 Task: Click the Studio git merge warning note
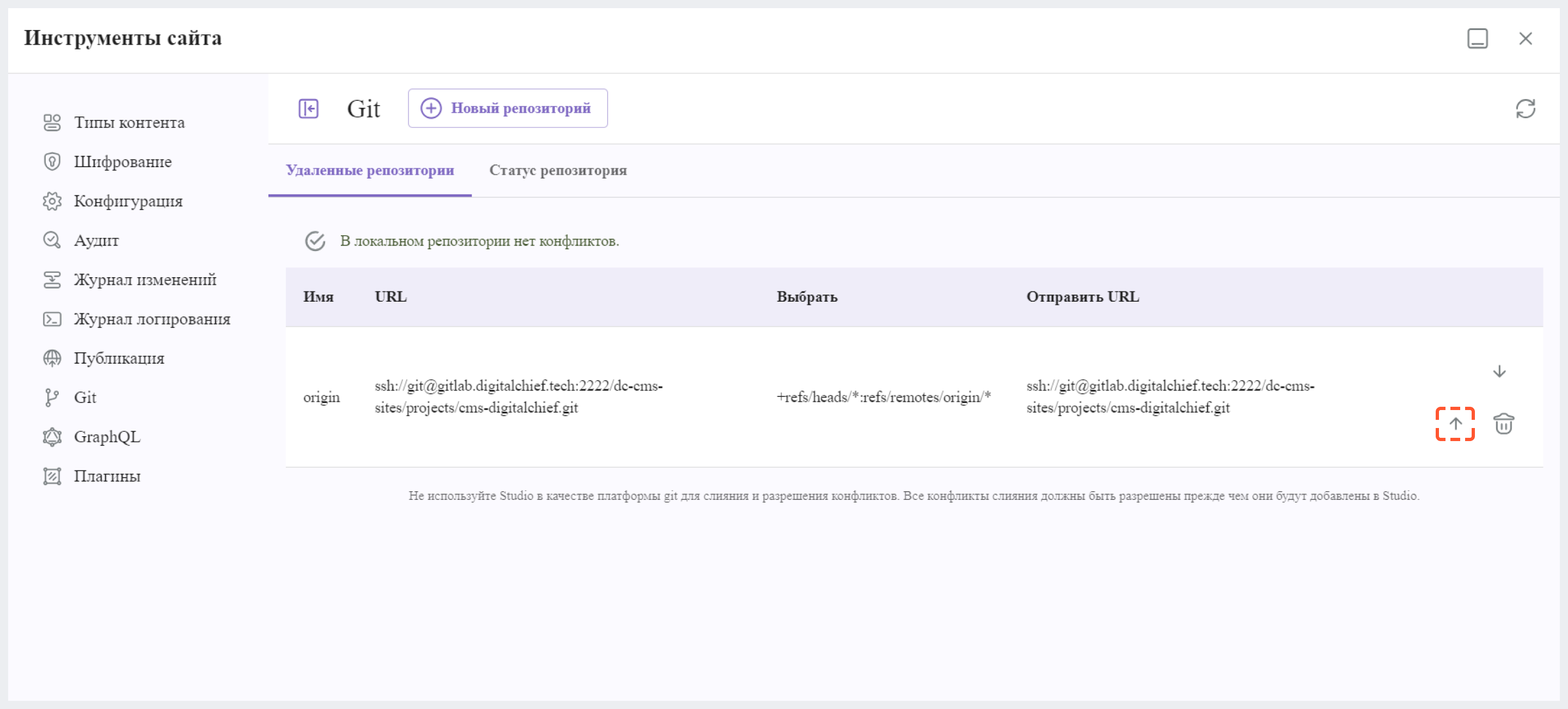(x=914, y=496)
